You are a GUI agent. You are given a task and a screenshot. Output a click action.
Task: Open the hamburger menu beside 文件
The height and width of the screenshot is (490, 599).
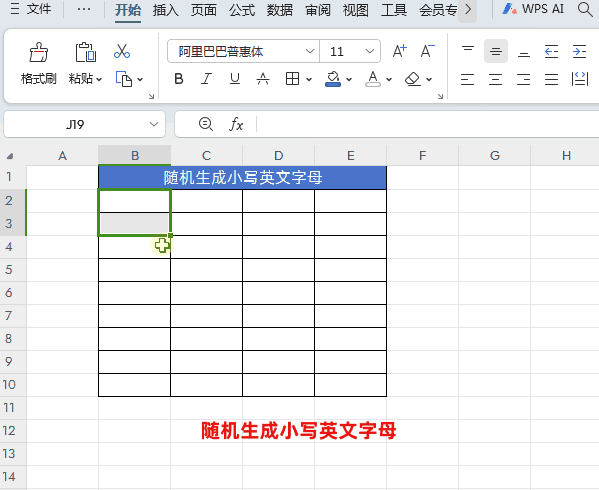(15, 9)
